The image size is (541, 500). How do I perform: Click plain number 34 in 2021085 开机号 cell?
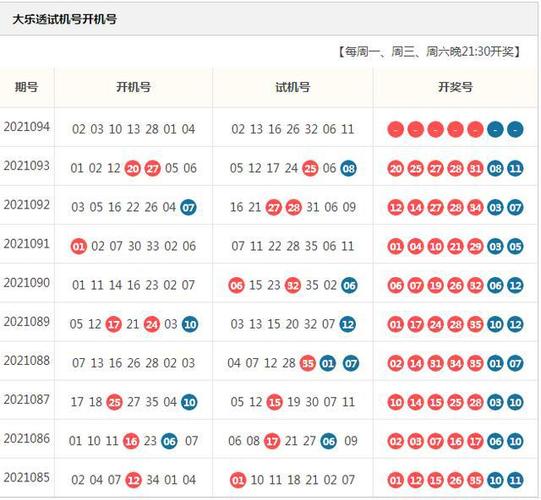coord(153,480)
